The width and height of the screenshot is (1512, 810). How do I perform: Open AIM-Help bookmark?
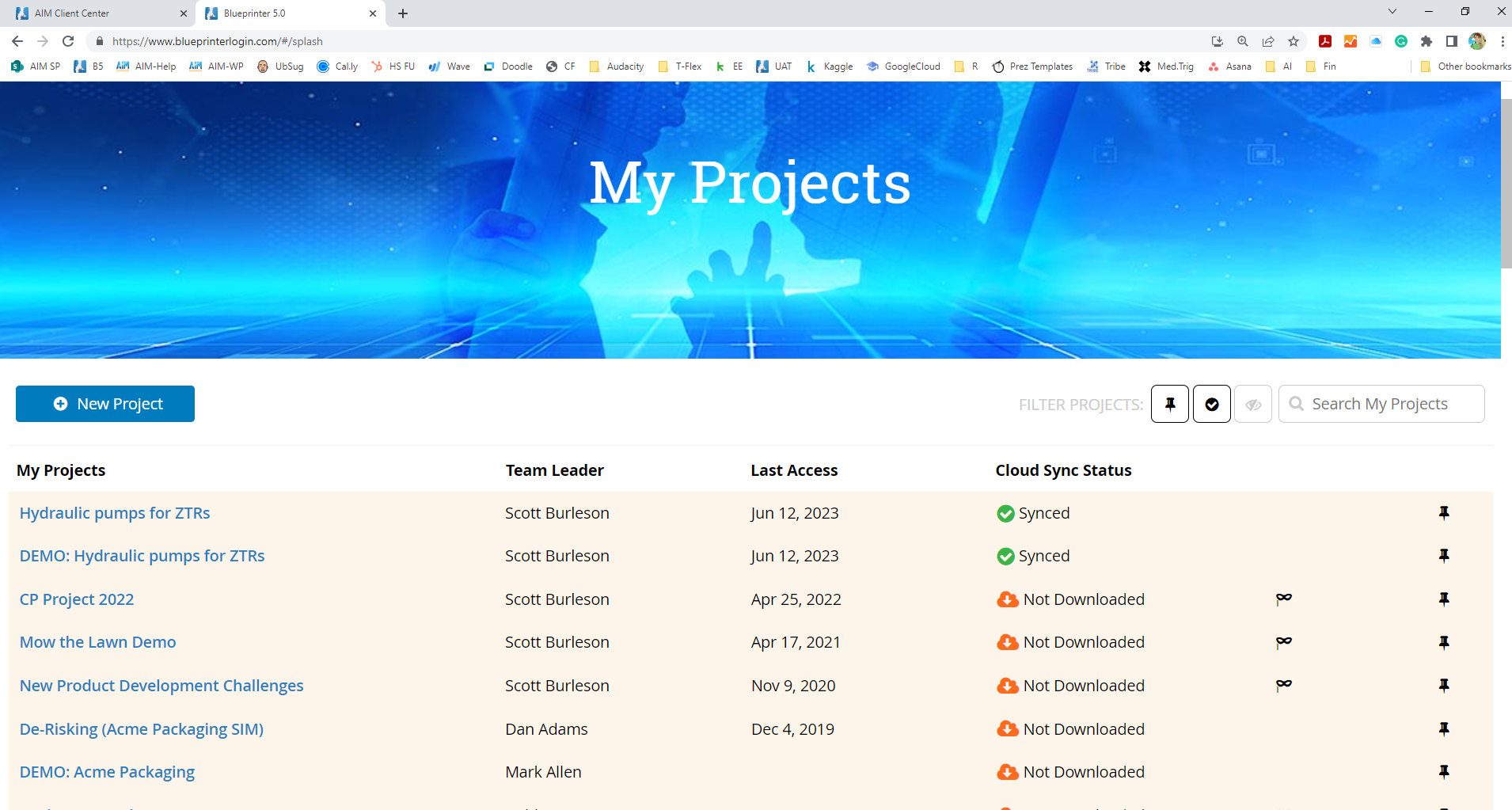click(x=146, y=67)
